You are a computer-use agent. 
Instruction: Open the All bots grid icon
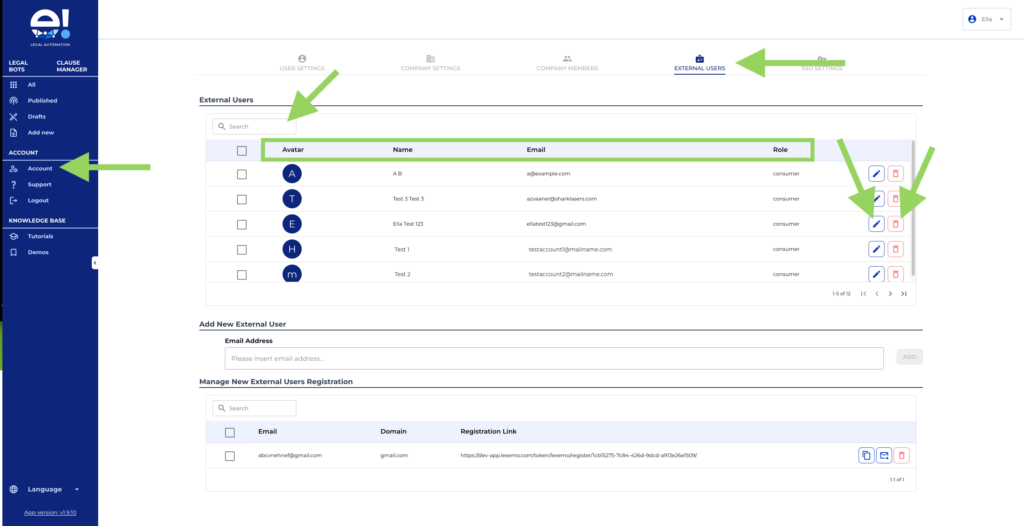coord(13,85)
